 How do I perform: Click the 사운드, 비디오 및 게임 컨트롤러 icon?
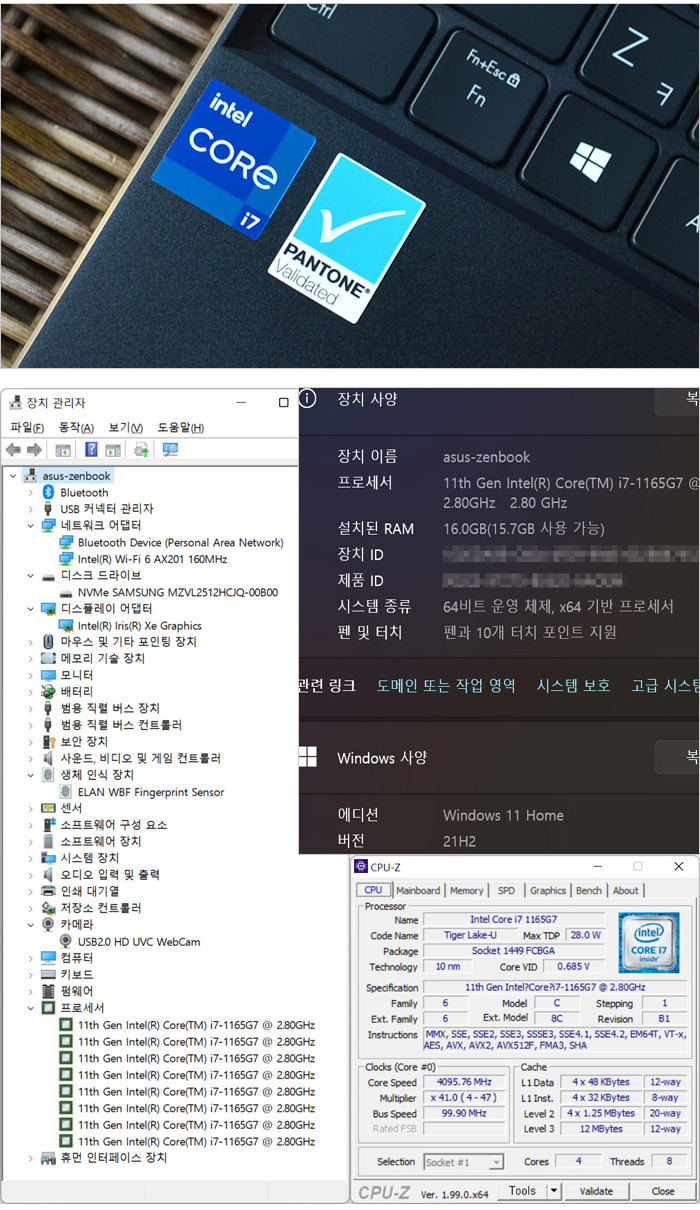tap(48, 758)
